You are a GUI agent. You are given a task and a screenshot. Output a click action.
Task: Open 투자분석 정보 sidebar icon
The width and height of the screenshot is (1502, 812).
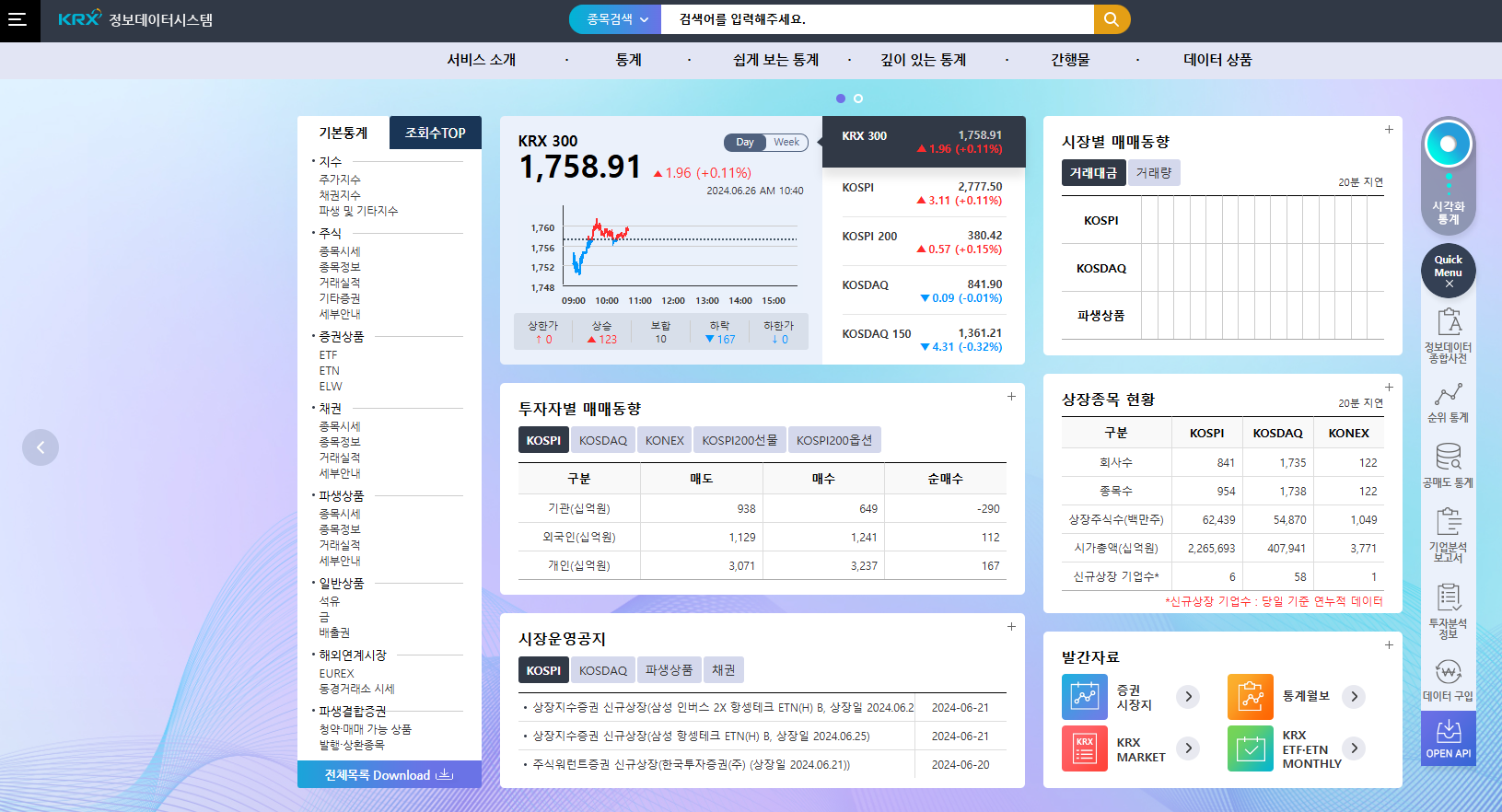point(1448,610)
